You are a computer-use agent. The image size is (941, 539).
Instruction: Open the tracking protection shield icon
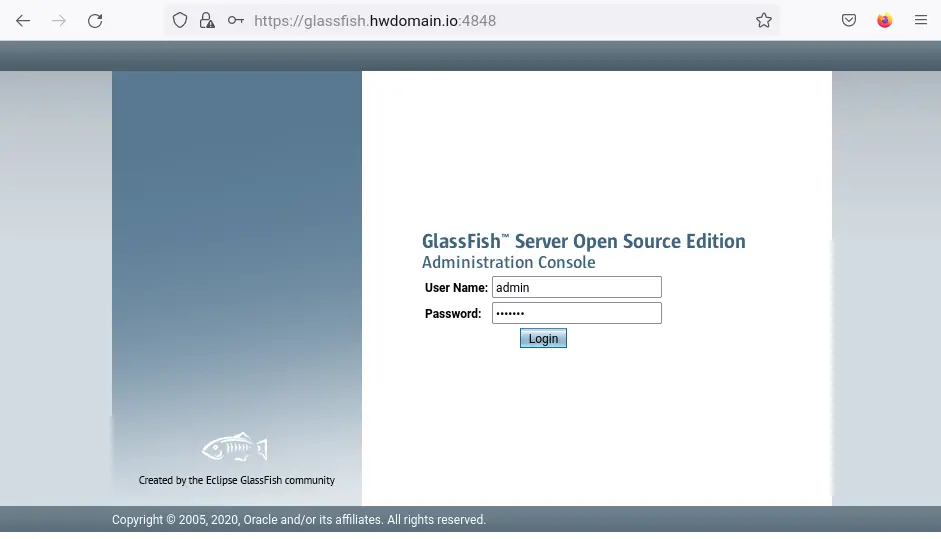point(179,20)
